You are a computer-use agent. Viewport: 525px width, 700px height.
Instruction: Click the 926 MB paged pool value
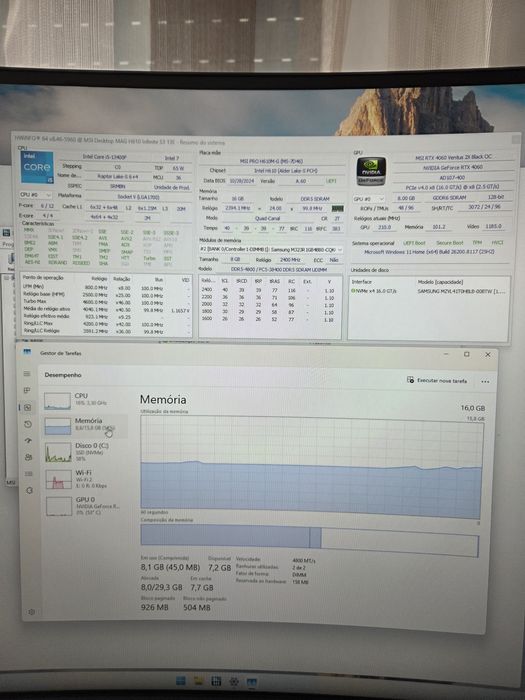154,608
